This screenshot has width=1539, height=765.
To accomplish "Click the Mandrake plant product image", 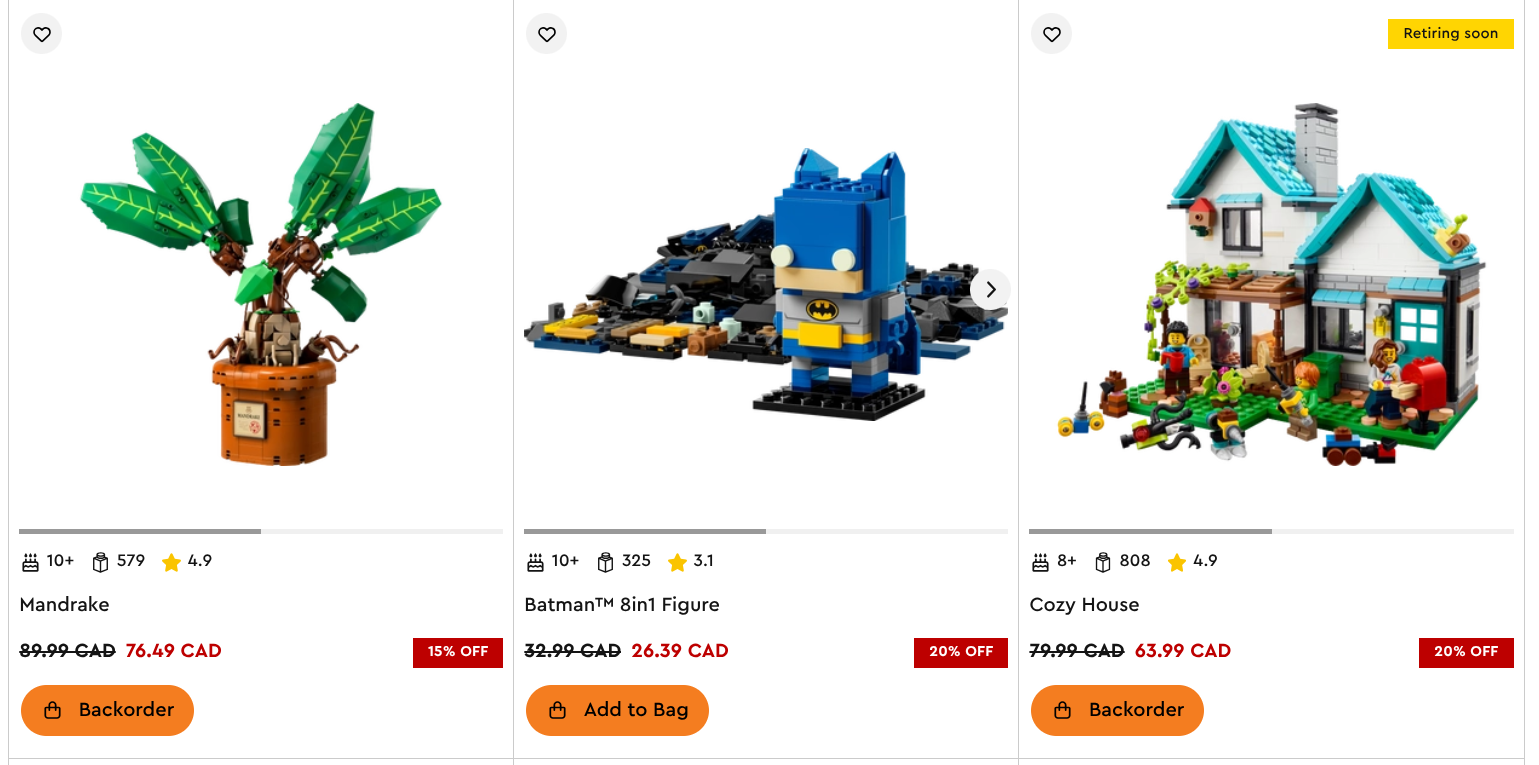I will point(262,284).
